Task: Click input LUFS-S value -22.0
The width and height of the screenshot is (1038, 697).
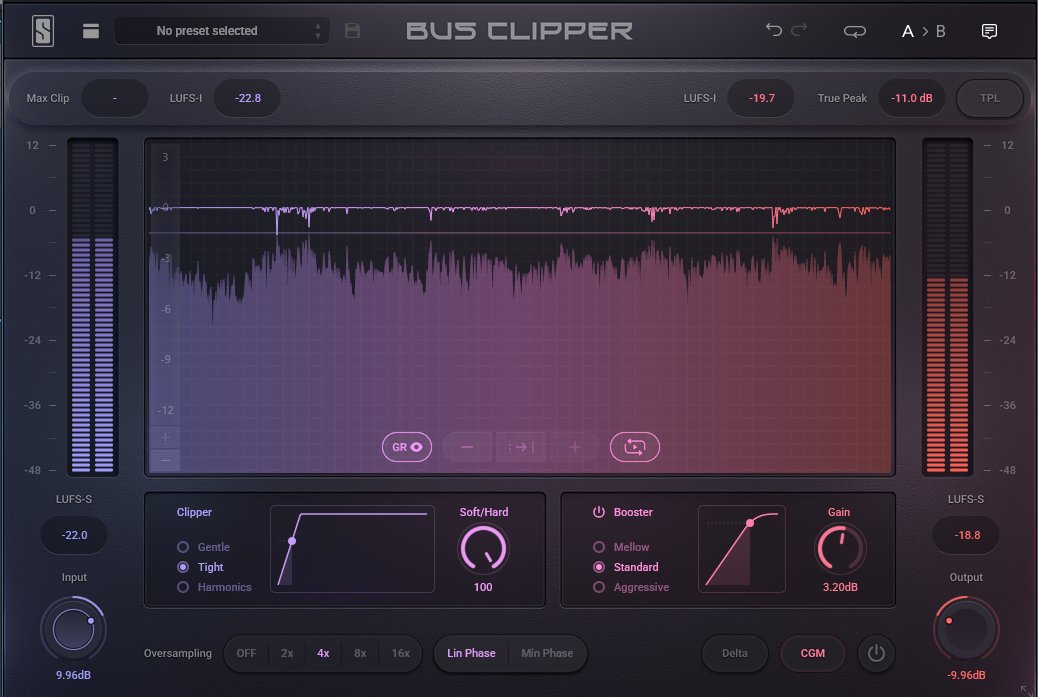Action: pos(74,535)
